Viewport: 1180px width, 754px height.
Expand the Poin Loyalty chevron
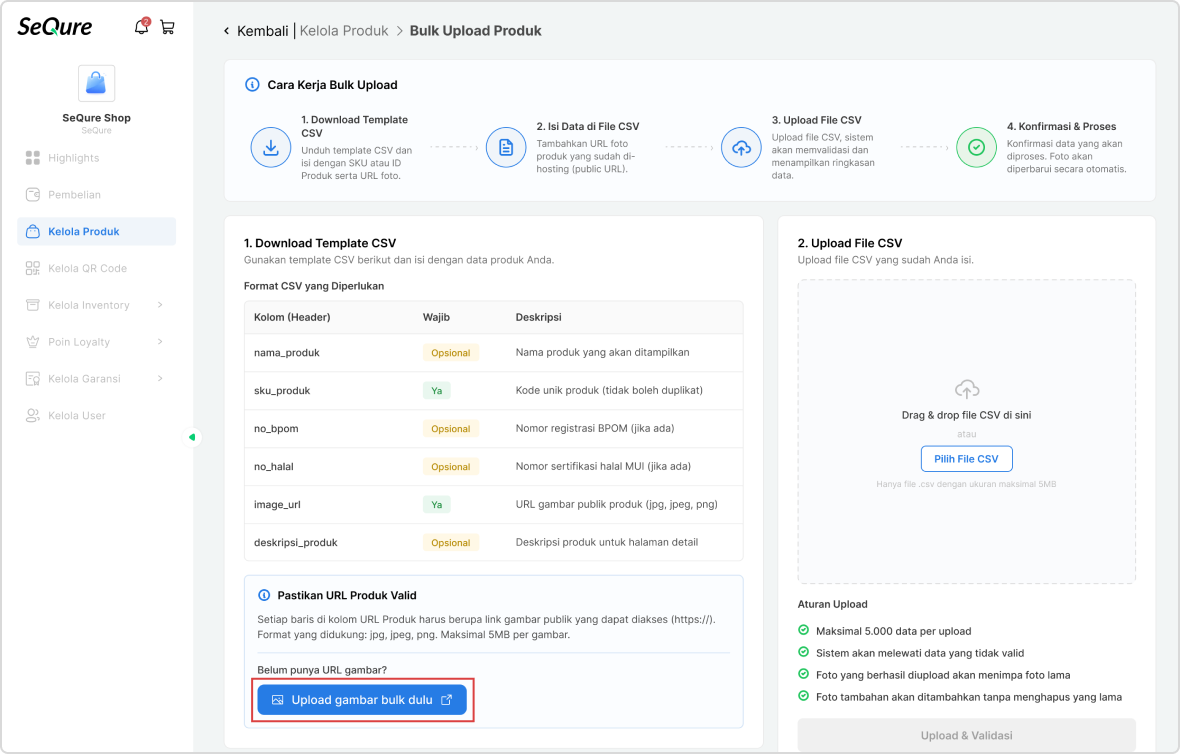(160, 342)
